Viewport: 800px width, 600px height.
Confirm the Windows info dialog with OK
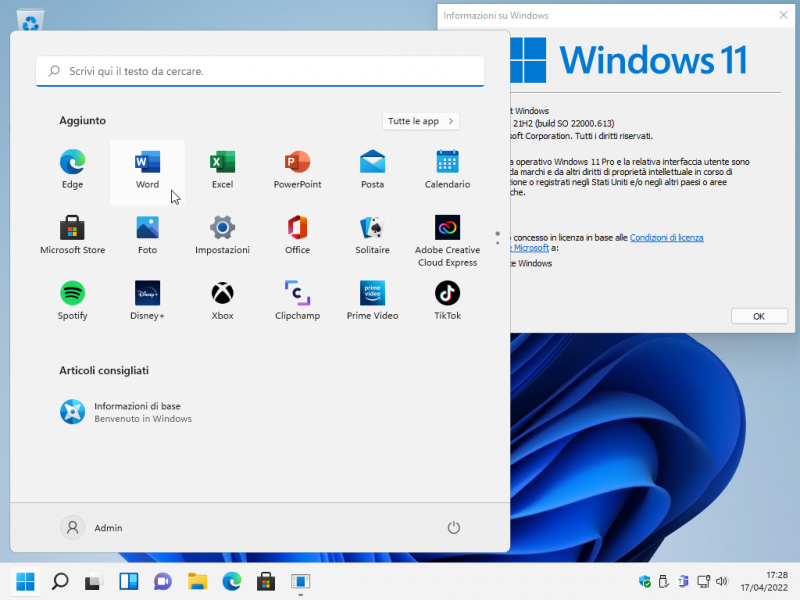(759, 315)
